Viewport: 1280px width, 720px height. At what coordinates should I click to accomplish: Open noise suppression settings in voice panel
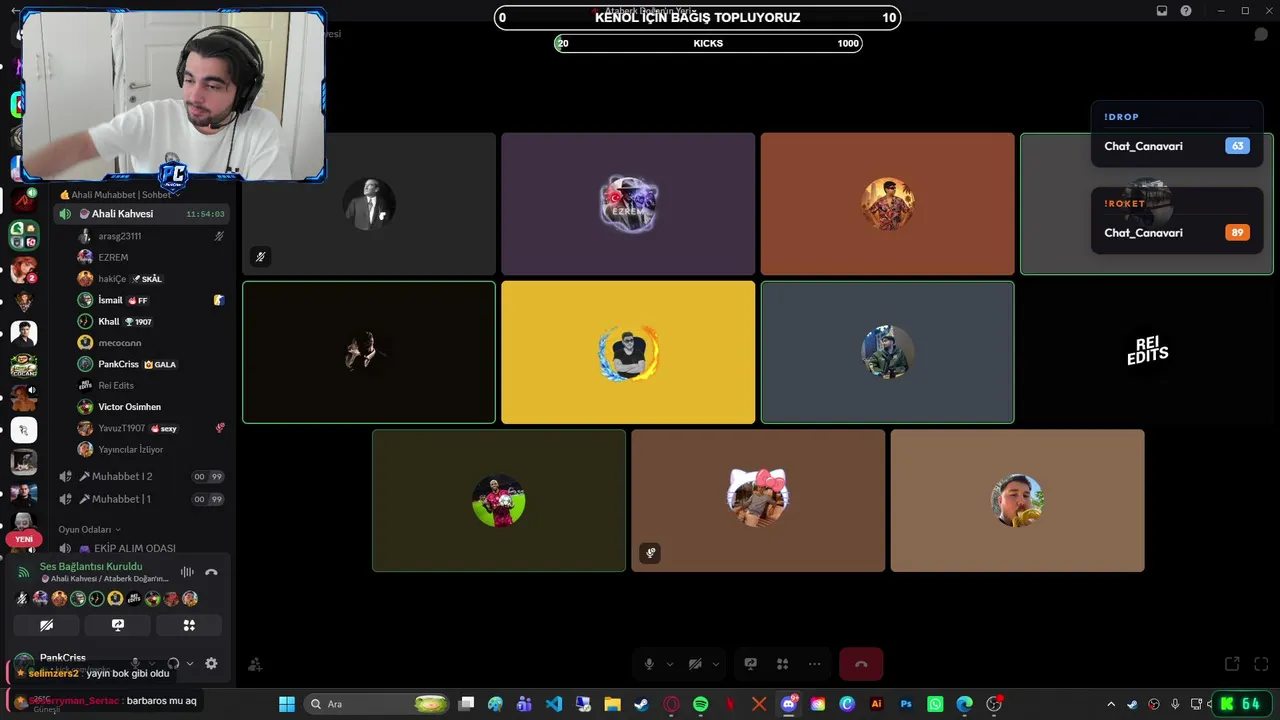[187, 572]
